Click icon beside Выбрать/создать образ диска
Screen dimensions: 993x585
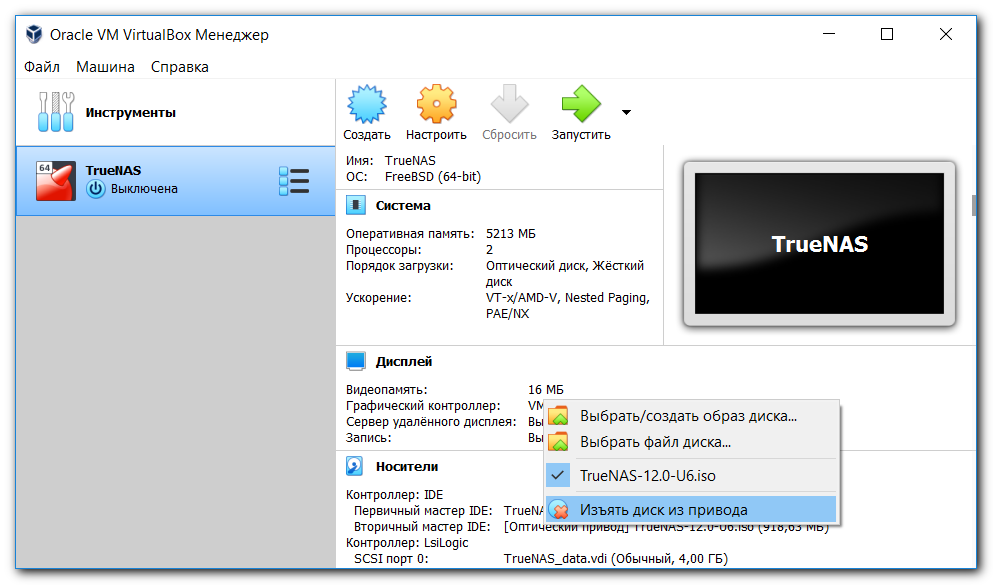tap(559, 415)
